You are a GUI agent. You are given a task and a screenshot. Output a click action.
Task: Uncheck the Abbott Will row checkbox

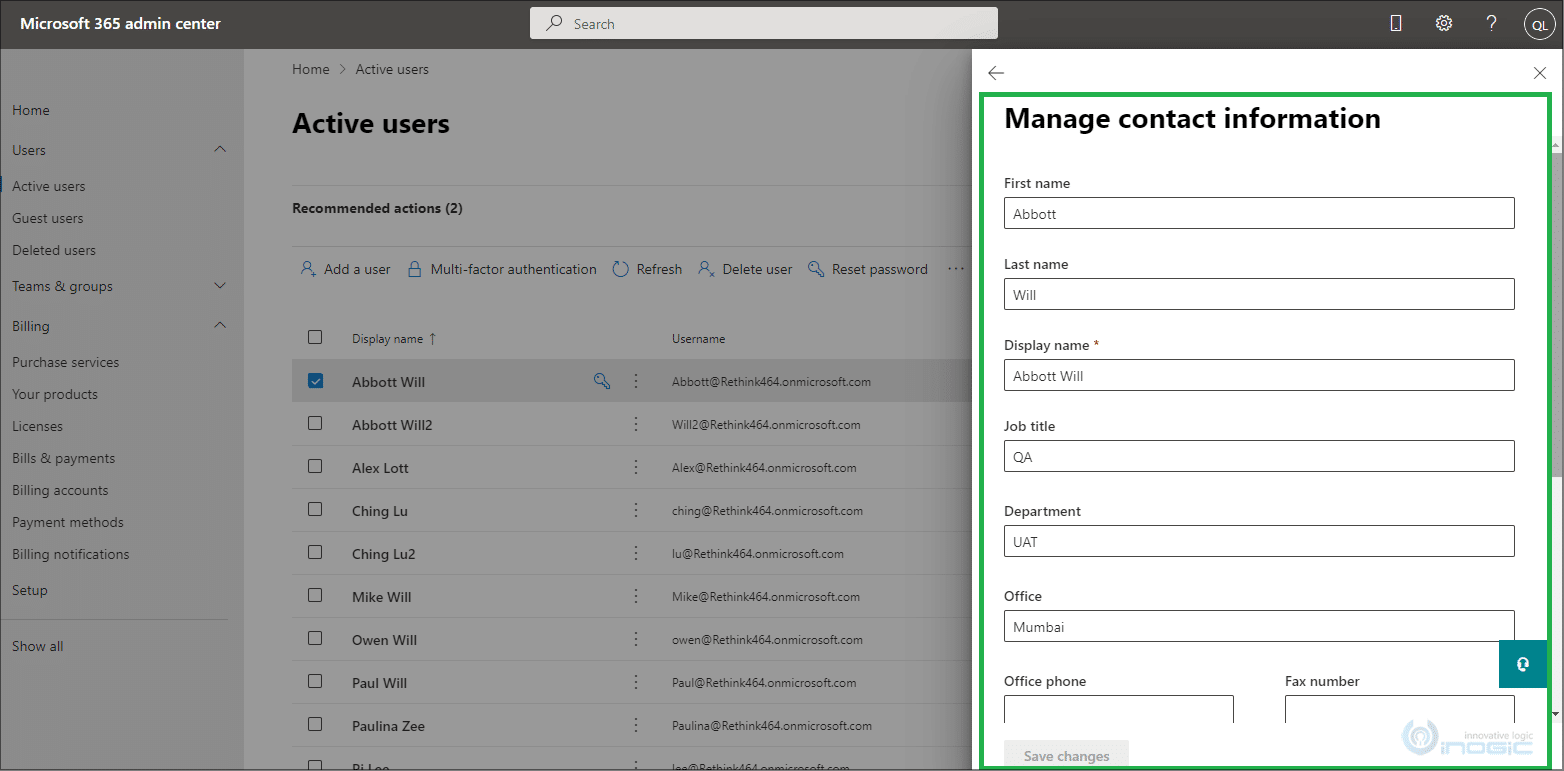coord(315,380)
